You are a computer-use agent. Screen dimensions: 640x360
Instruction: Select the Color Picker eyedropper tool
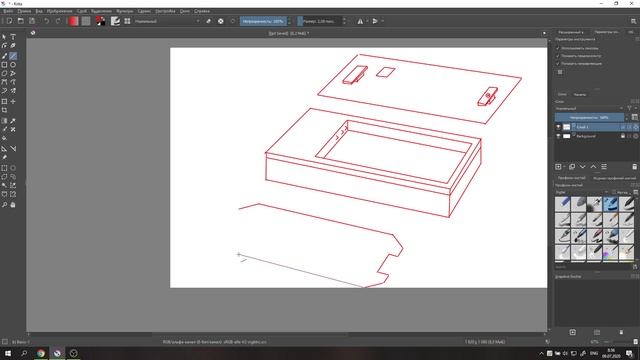tap(13, 121)
